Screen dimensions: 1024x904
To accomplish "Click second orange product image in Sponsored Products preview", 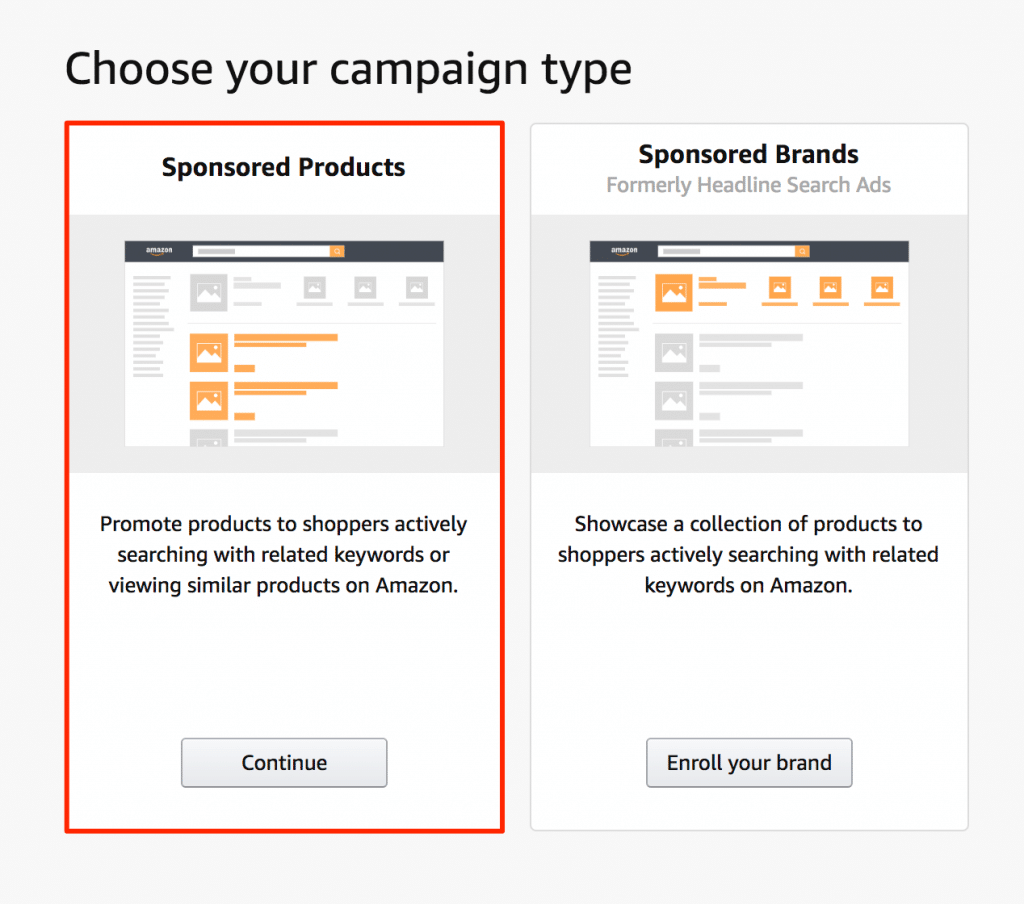I will (x=209, y=400).
